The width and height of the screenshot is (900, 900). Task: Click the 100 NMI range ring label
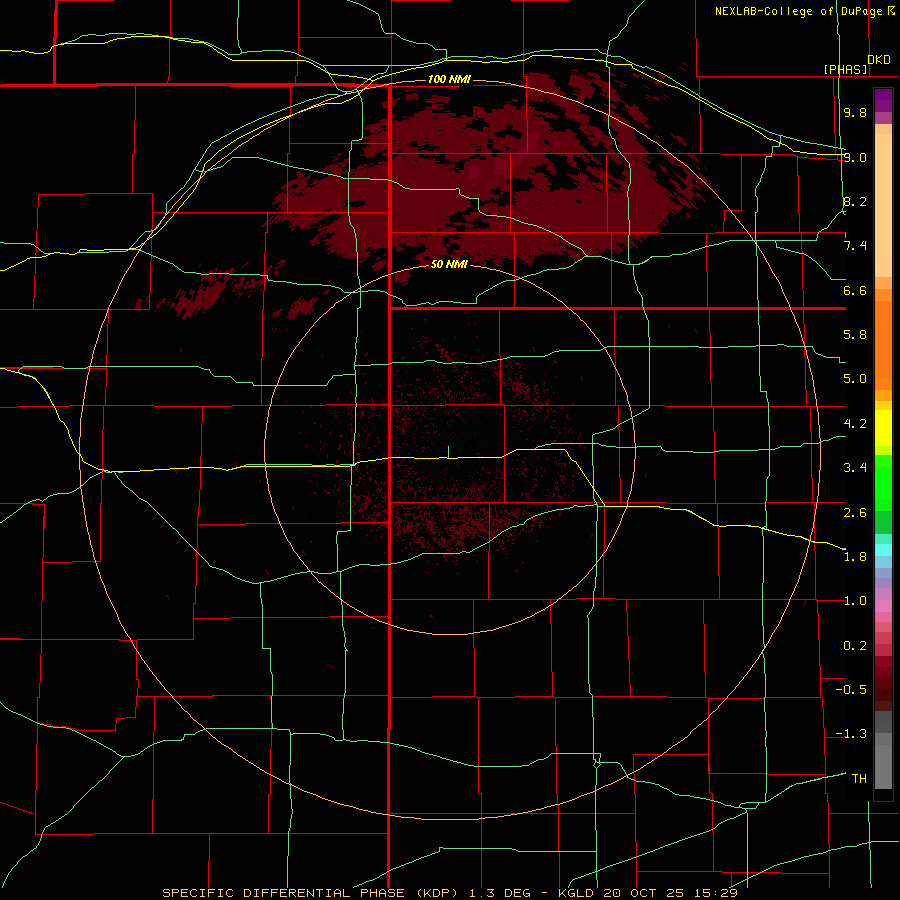(449, 79)
